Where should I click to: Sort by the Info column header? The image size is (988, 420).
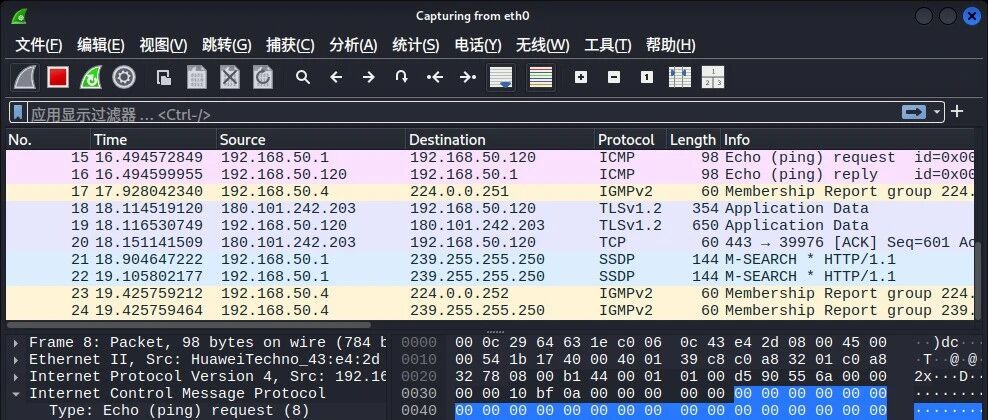(x=847, y=140)
